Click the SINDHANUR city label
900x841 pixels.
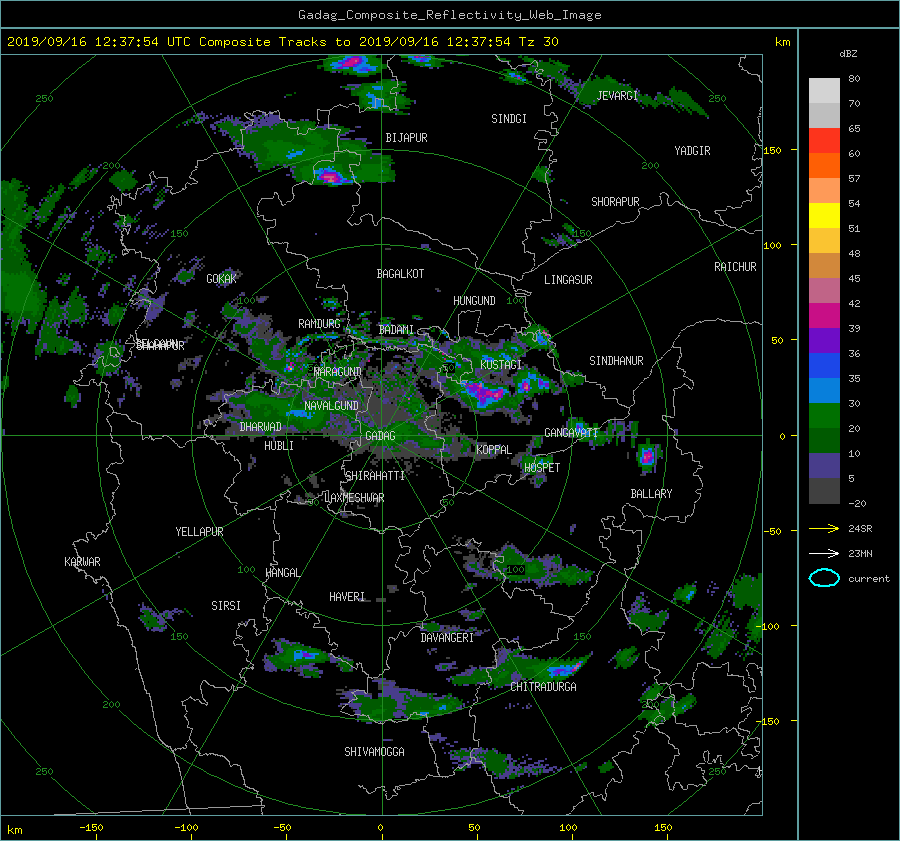point(616,361)
